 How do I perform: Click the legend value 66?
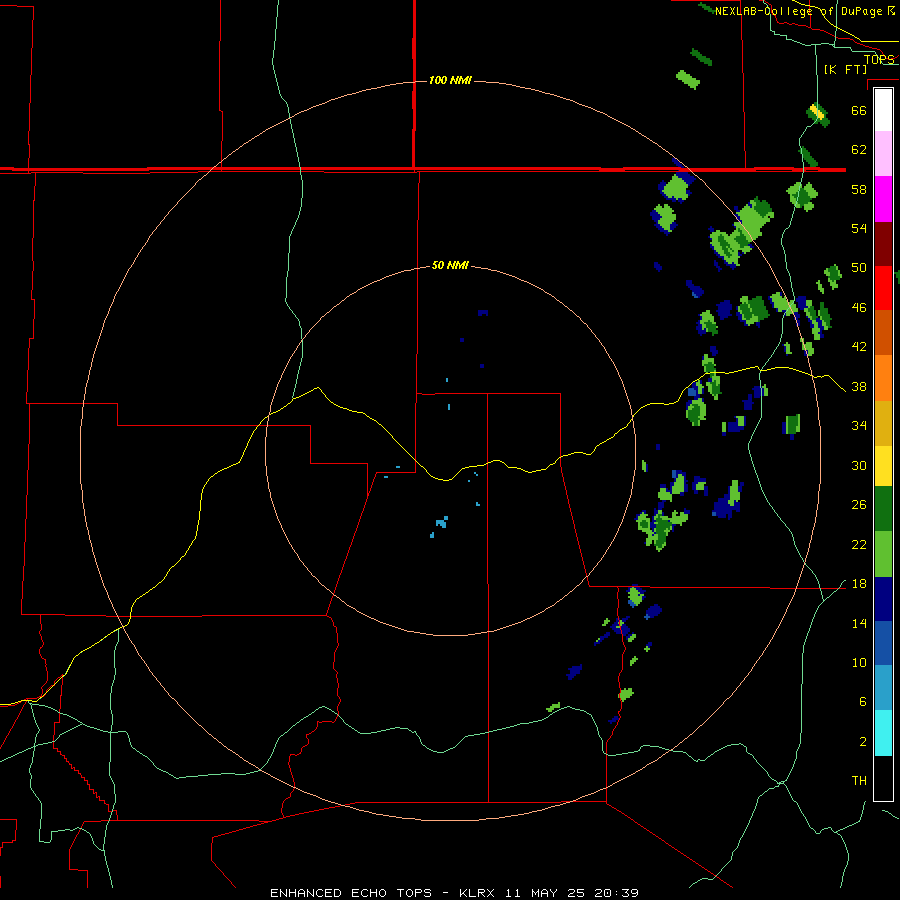tap(859, 111)
